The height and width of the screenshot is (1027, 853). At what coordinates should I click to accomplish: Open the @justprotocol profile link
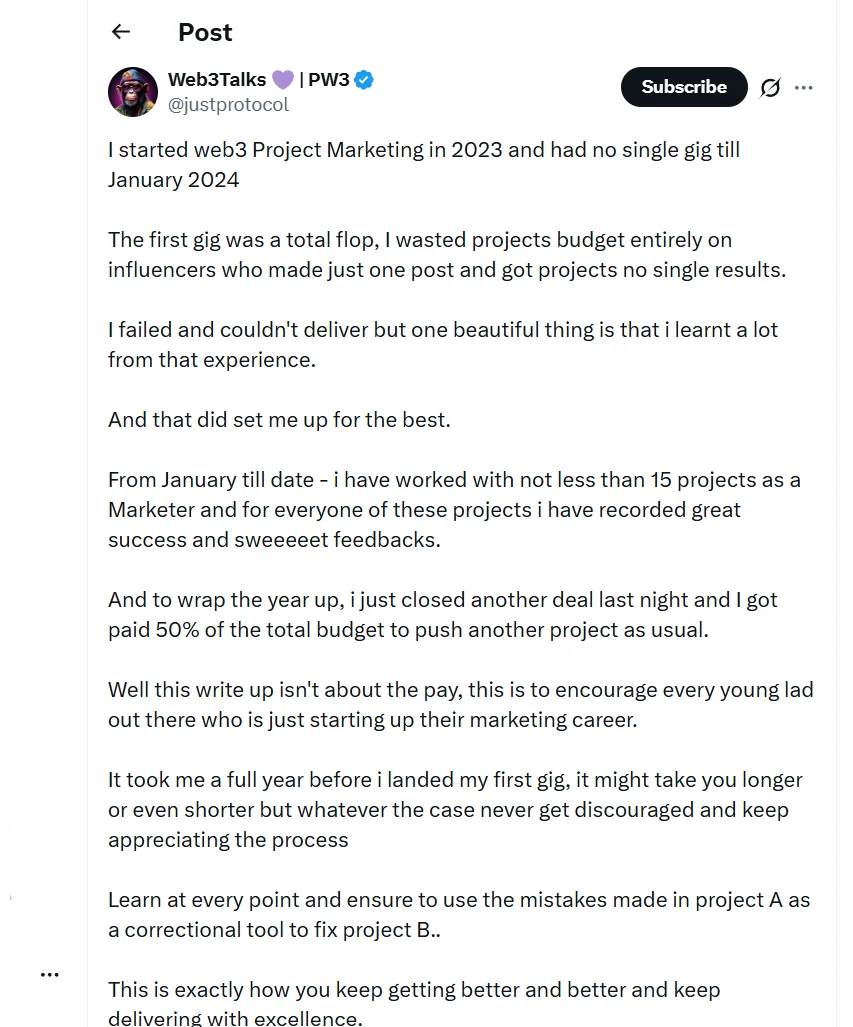point(228,103)
